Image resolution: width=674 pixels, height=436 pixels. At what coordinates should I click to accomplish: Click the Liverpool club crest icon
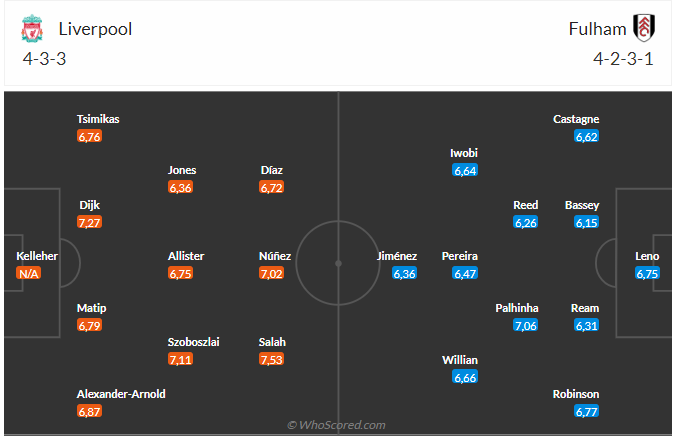(31, 29)
